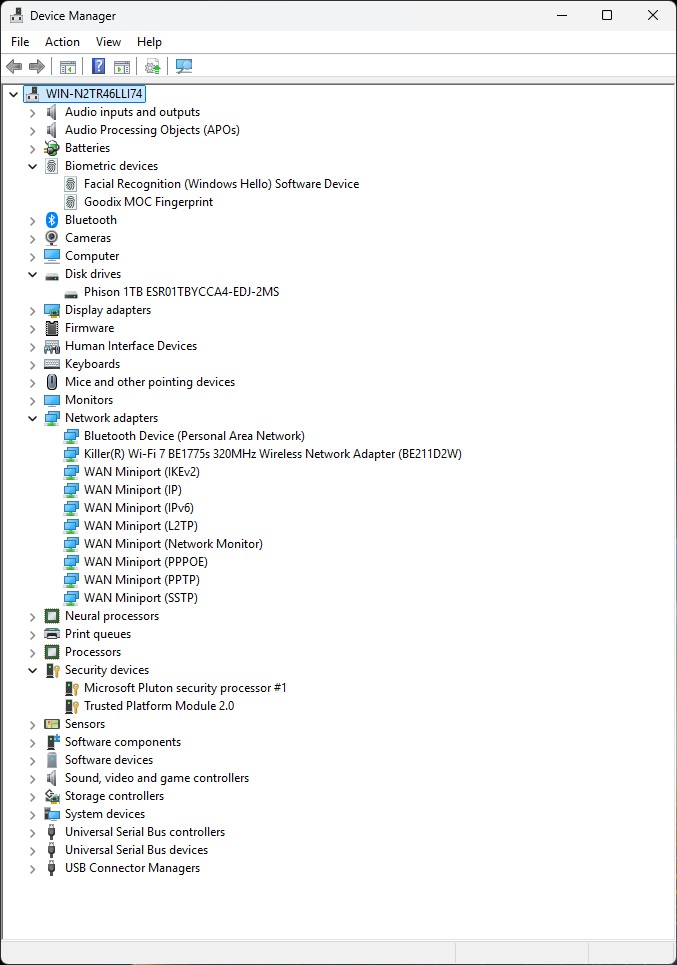Select WAN Miniport (Network Monitor) entry
The height and width of the screenshot is (965, 677).
coord(174,544)
